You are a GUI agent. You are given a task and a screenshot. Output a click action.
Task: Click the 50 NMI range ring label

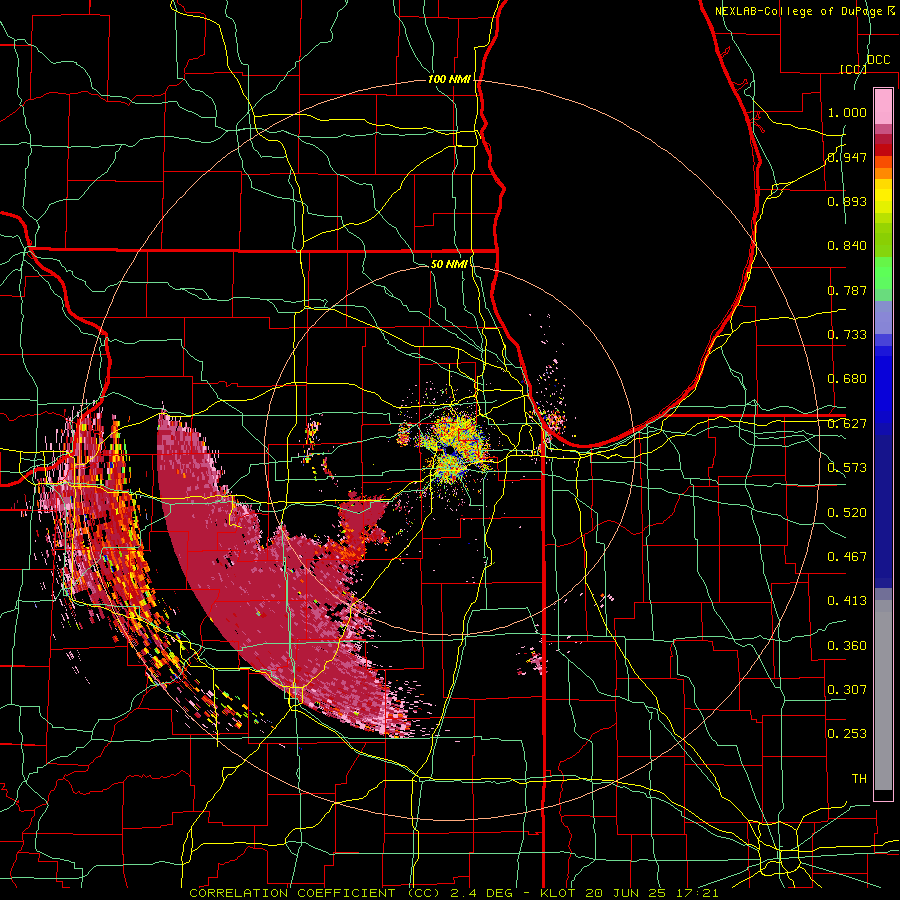tap(449, 264)
